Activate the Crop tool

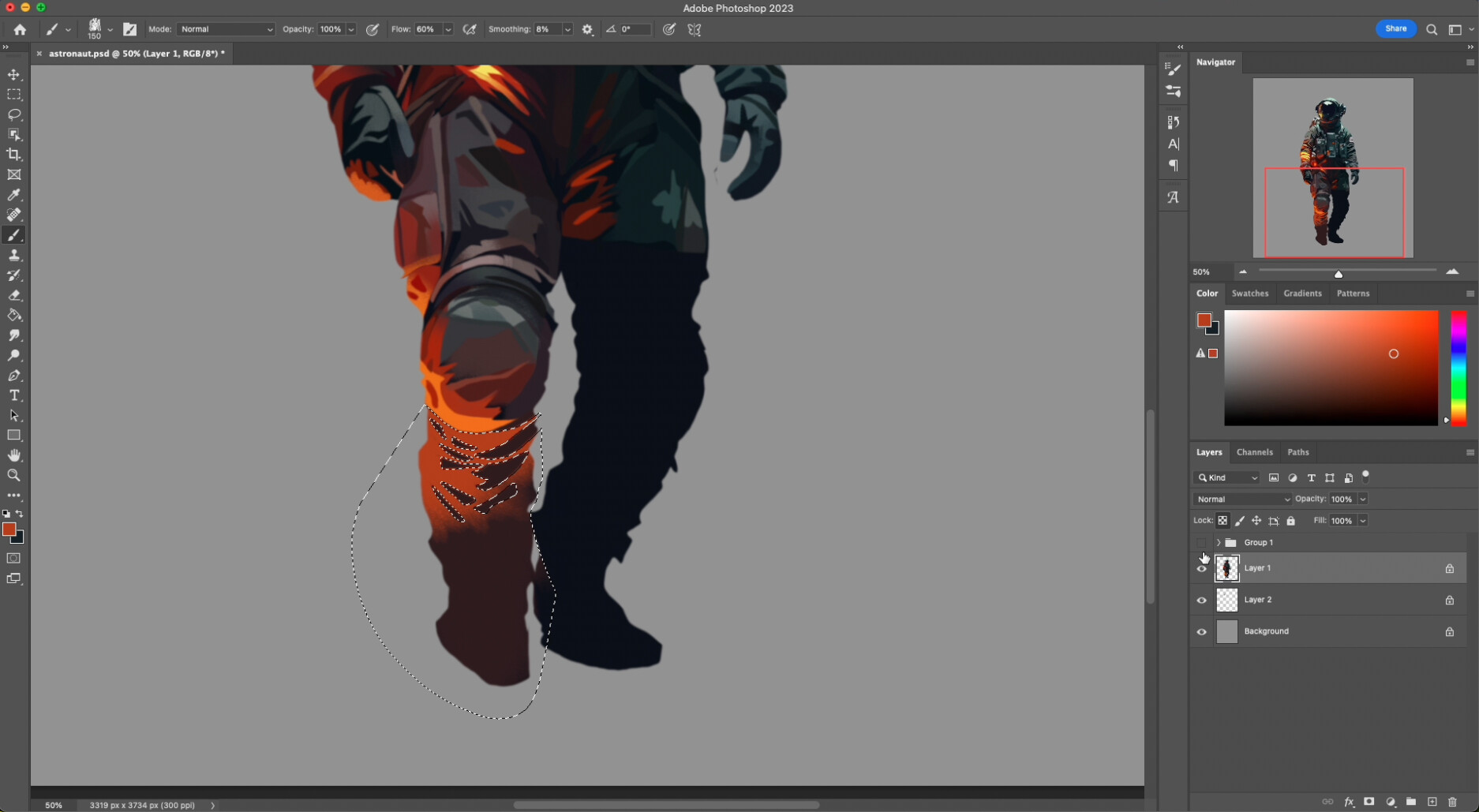click(14, 155)
